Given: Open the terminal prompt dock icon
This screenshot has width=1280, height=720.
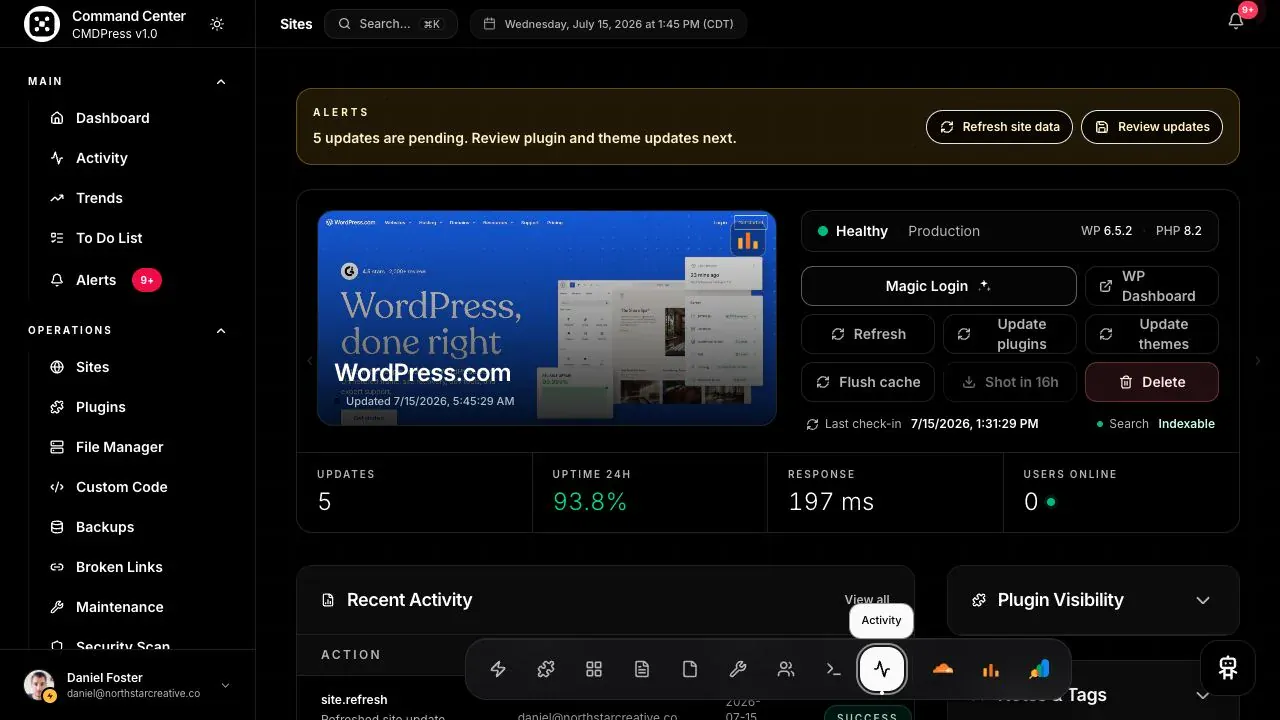Looking at the screenshot, I should pyautogui.click(x=834, y=670).
